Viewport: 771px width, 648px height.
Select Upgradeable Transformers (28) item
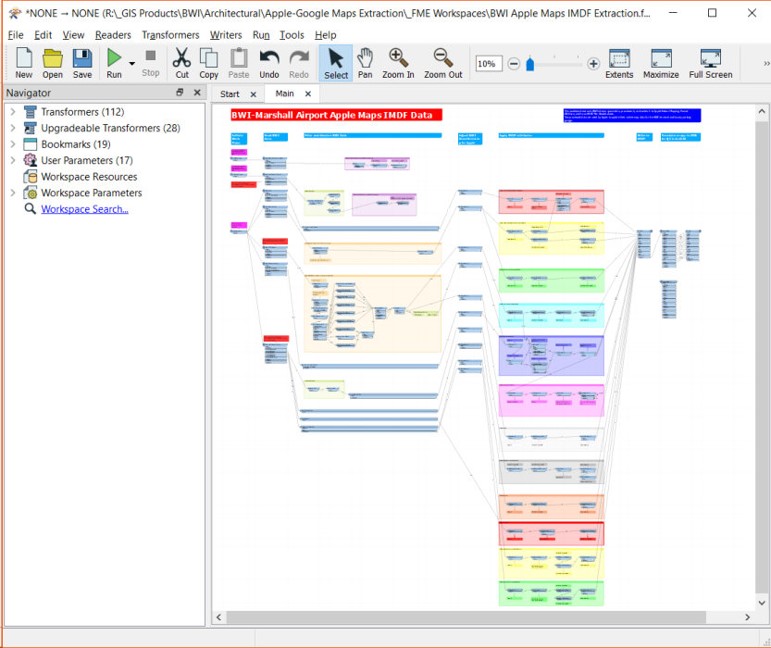click(111, 128)
